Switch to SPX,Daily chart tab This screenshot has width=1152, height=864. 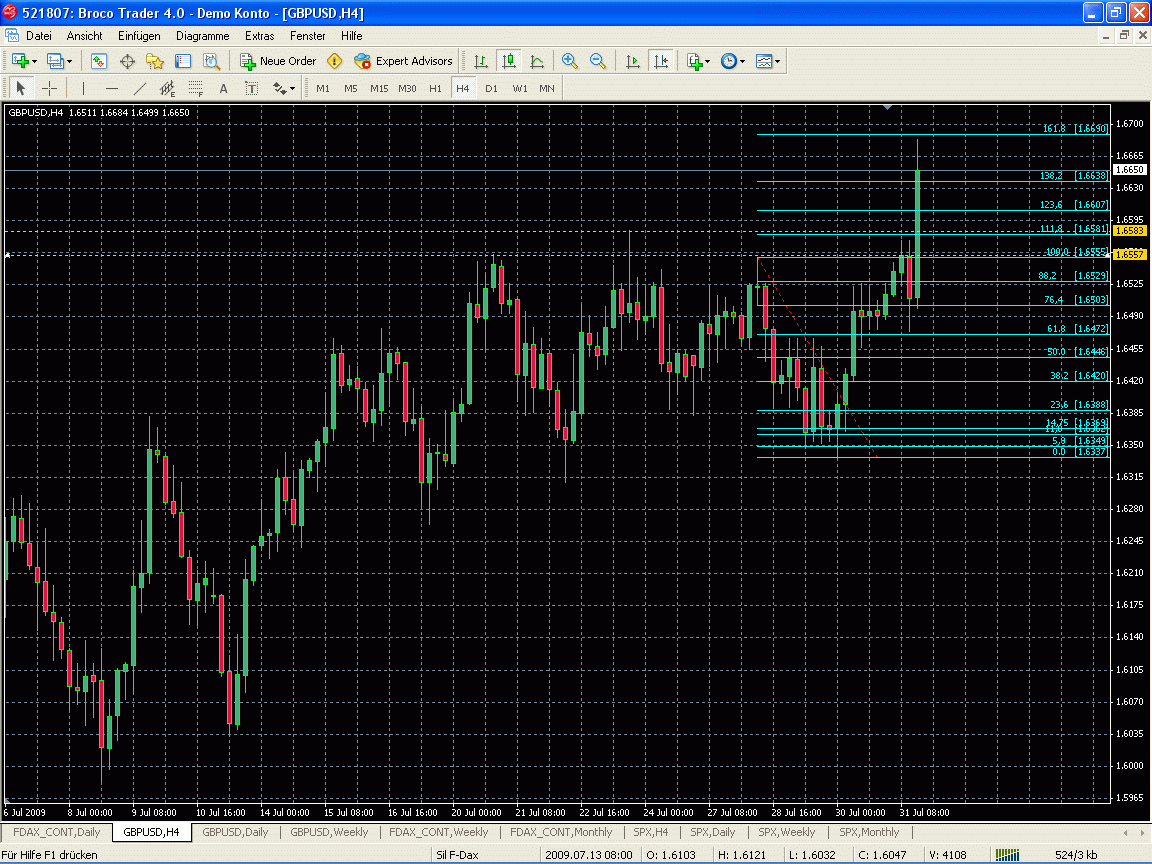(713, 832)
